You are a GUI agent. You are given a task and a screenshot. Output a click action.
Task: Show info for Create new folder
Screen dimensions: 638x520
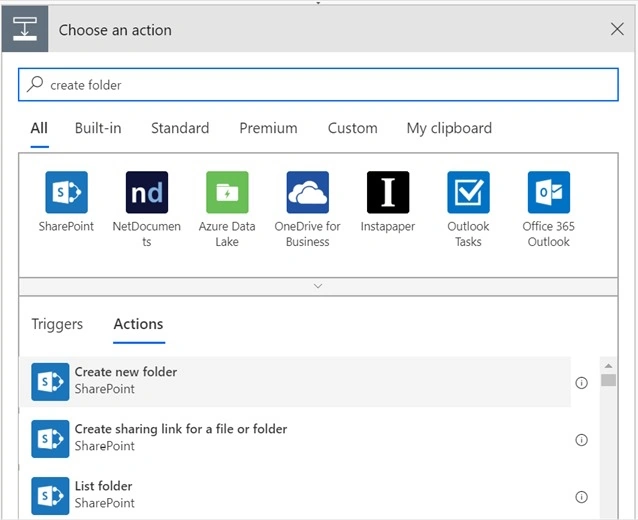coord(581,383)
